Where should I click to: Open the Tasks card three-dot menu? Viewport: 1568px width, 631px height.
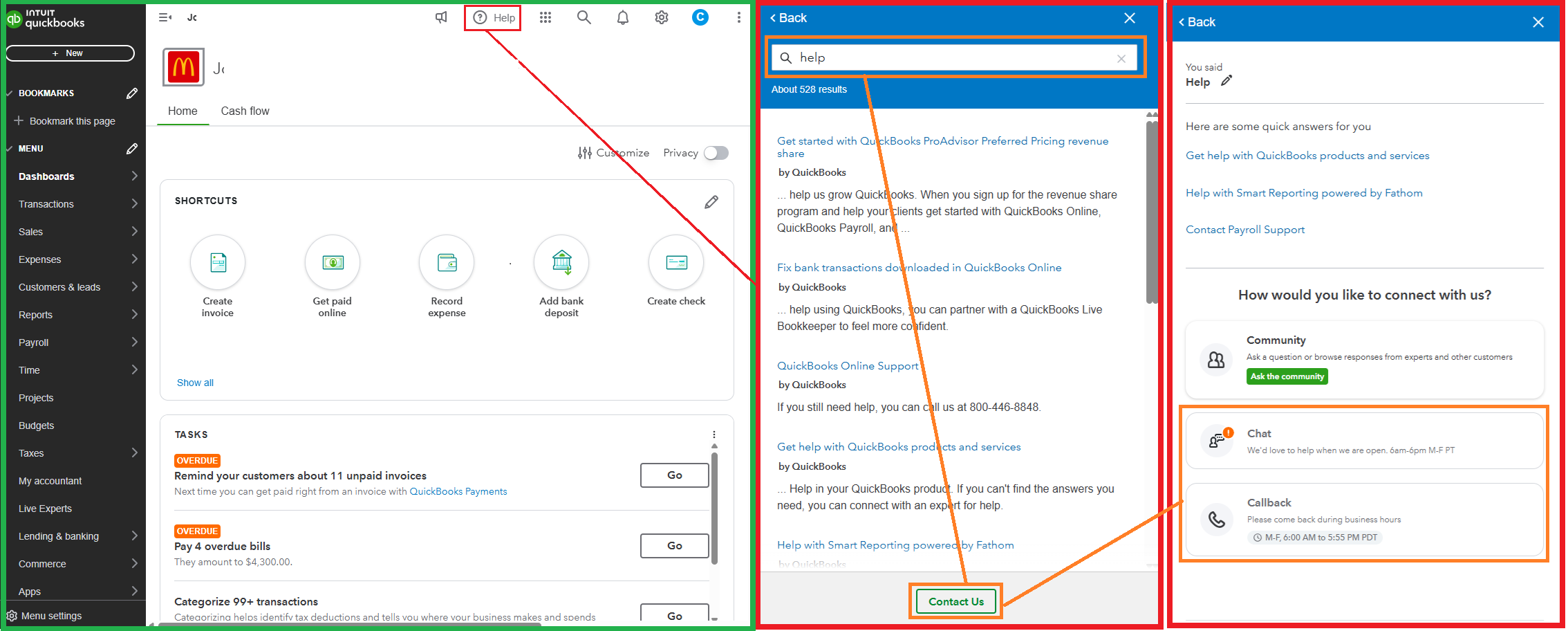[714, 435]
